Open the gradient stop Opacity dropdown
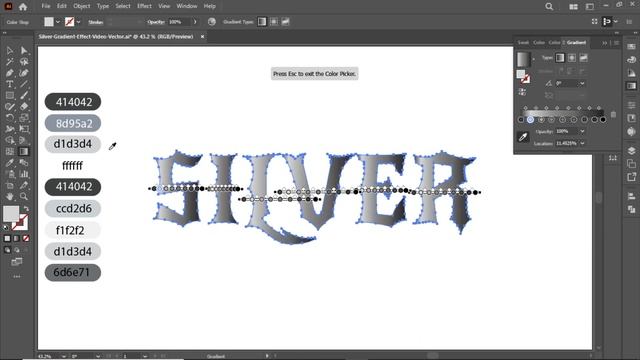 582,131
